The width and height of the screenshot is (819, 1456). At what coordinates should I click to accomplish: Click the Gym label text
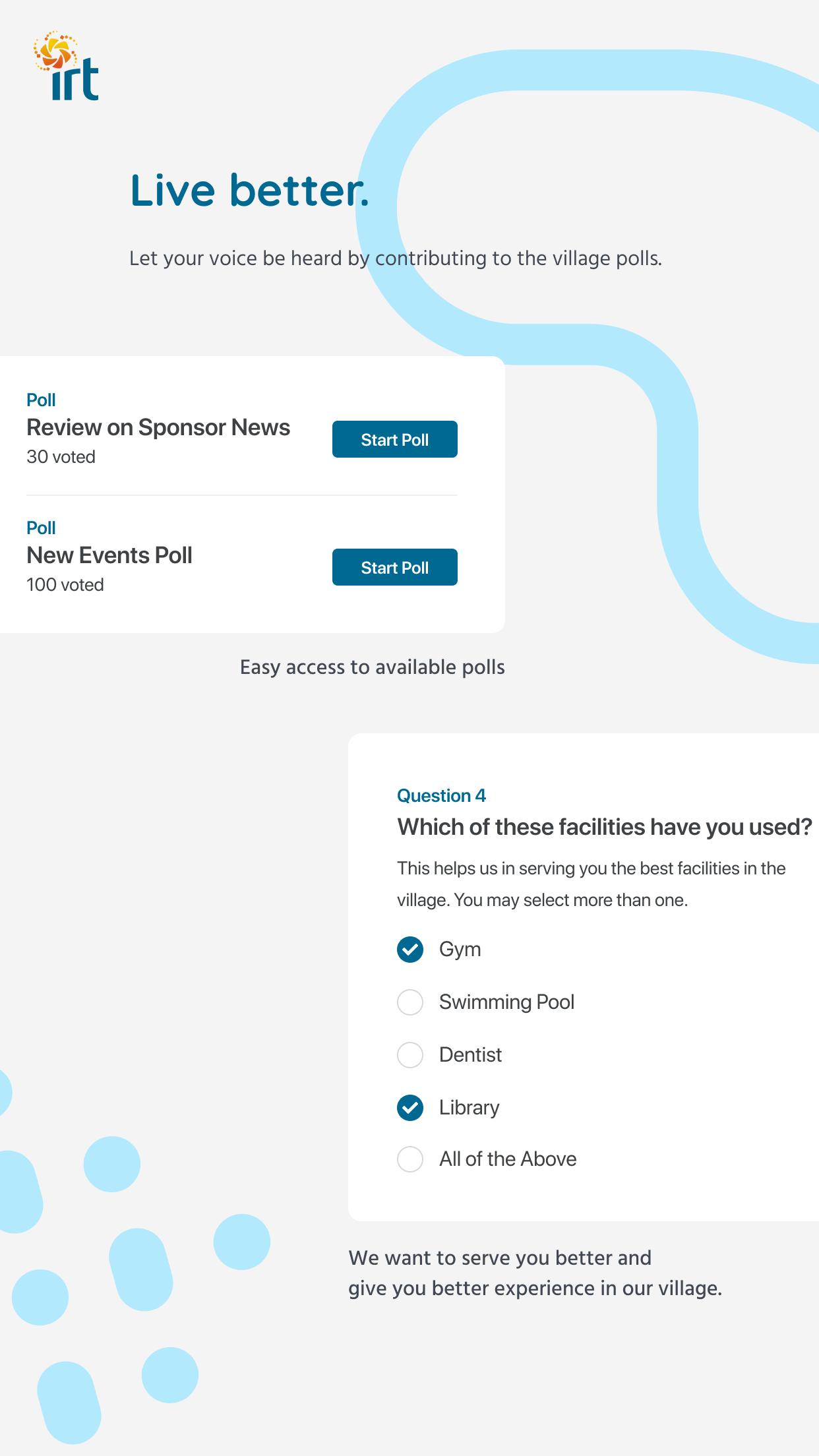[x=460, y=950]
